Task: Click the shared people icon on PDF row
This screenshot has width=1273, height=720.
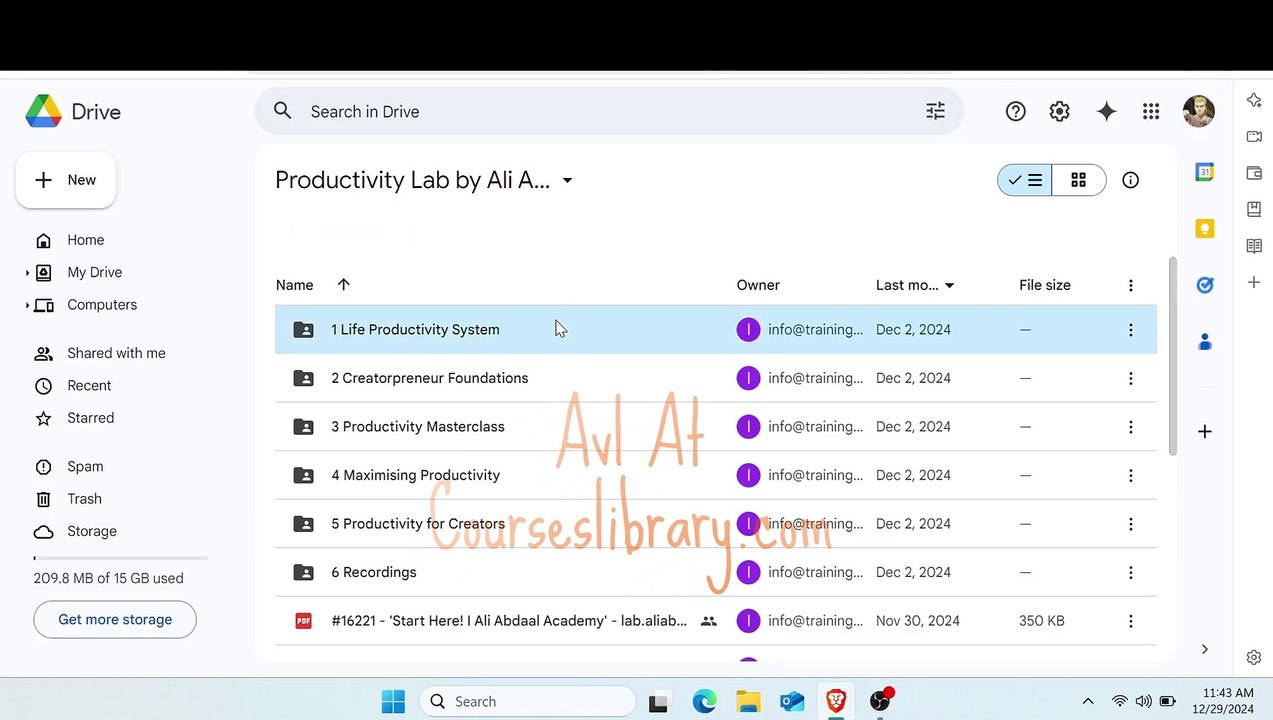Action: pos(708,621)
